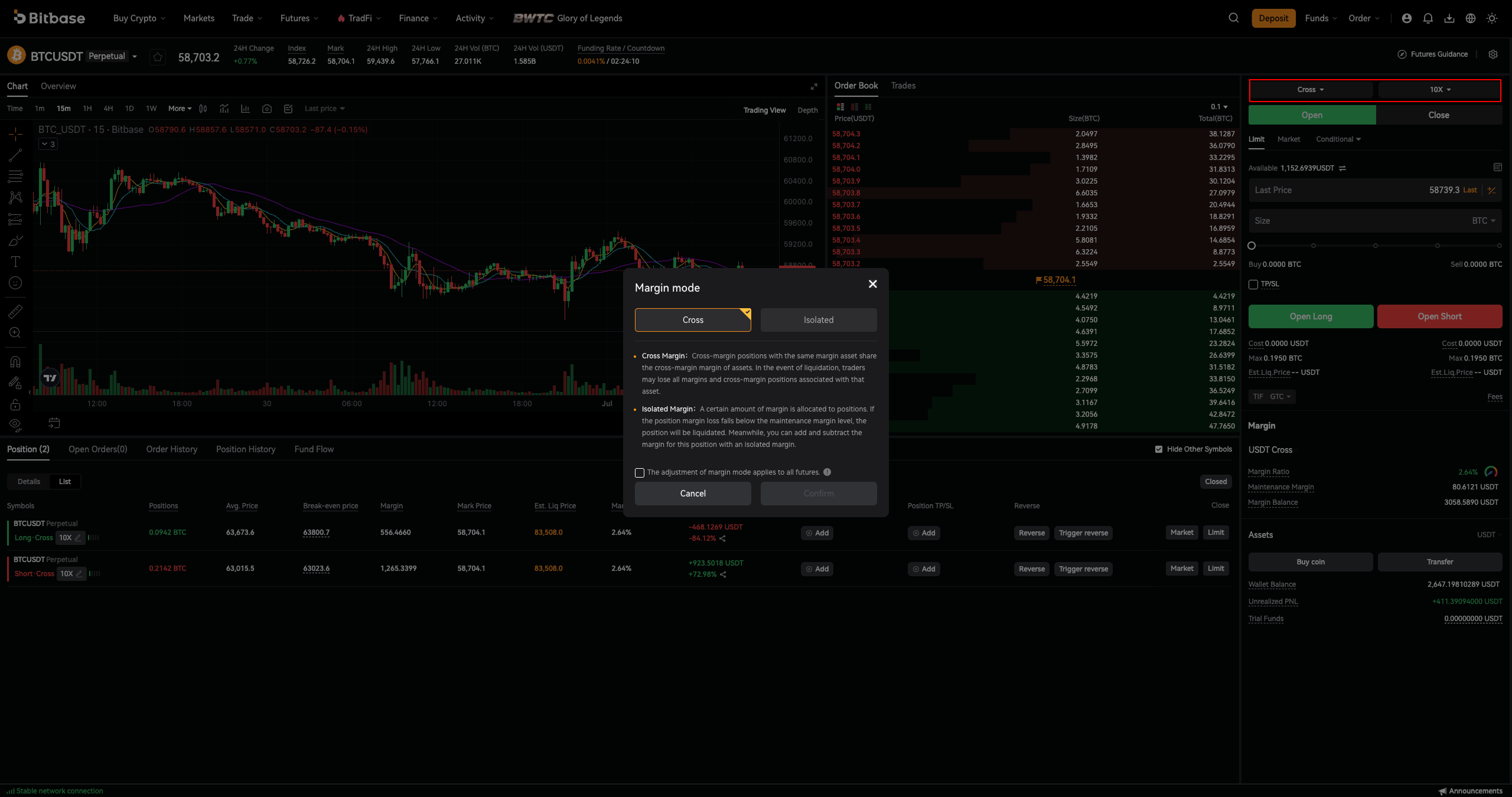Open the emoji icons tool
Image resolution: width=1512 pixels, height=797 pixels.
[16, 283]
